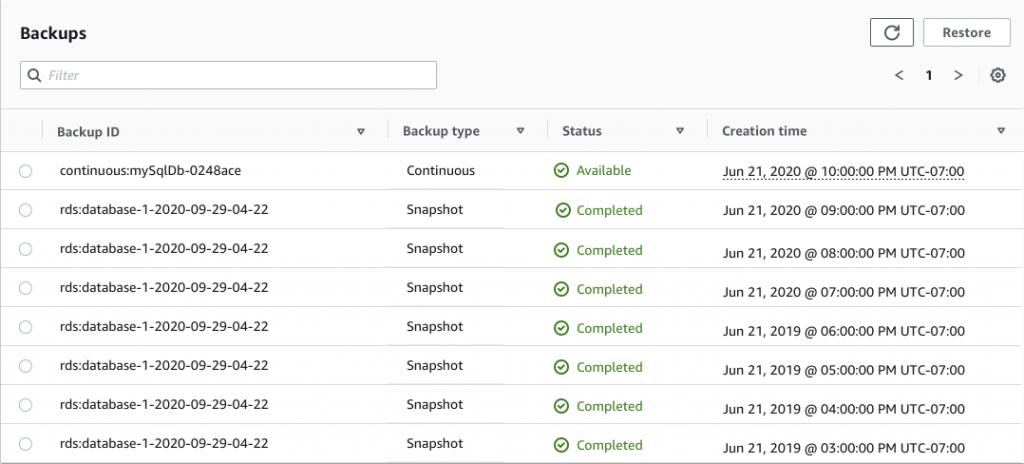Go to previous page arrow
This screenshot has height=464, width=1024.
899,75
